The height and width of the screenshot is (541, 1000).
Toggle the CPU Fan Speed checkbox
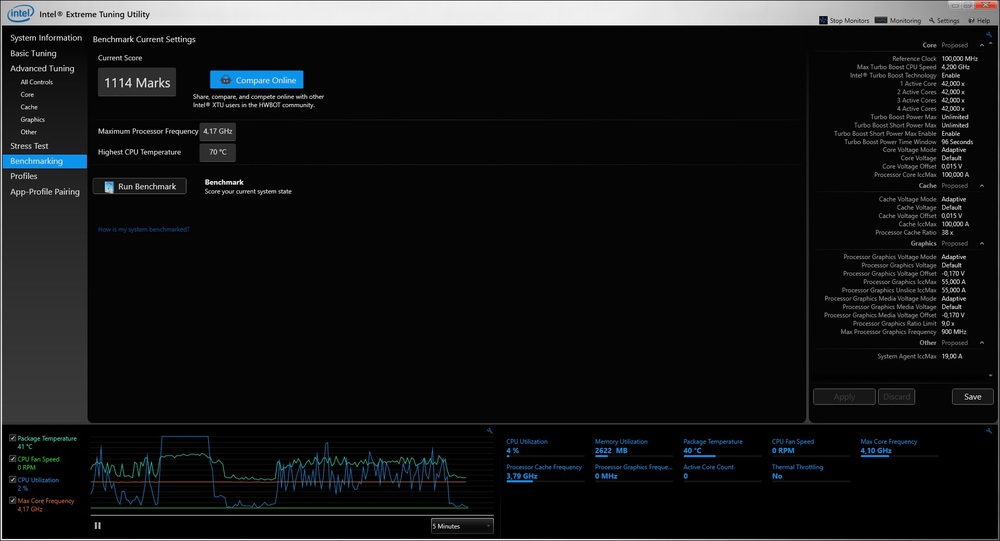[12, 459]
